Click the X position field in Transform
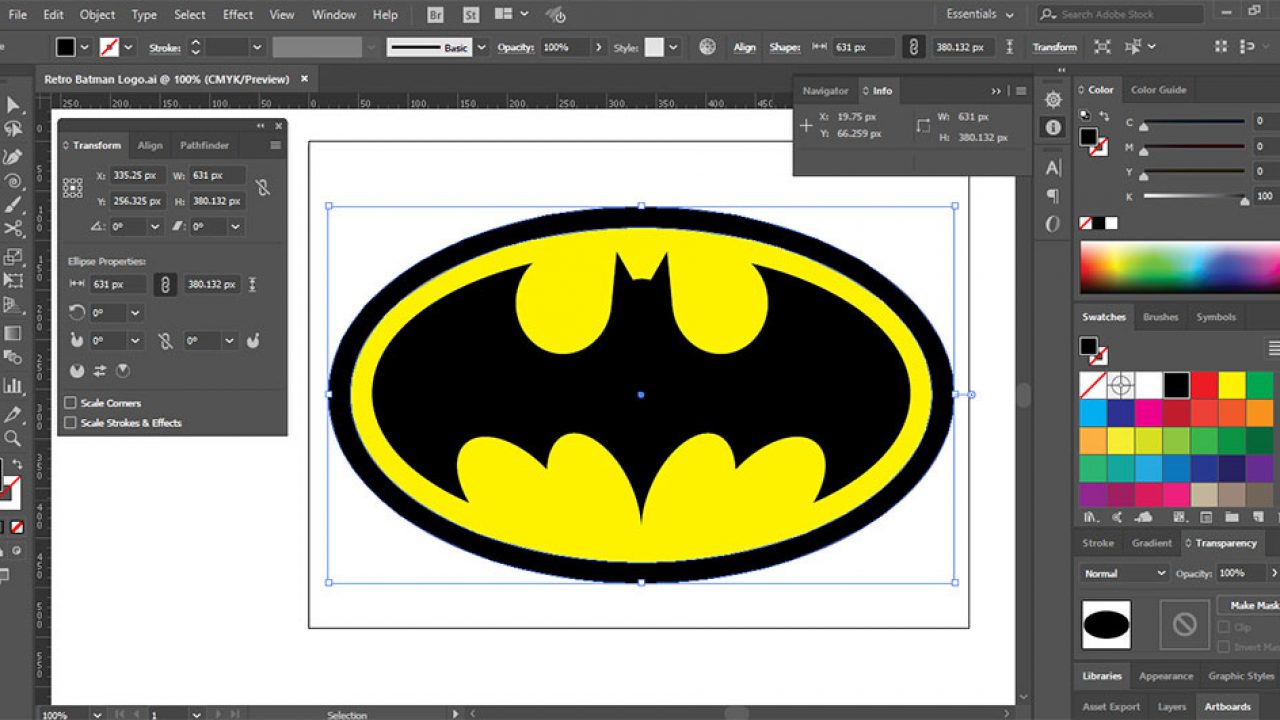Viewport: 1280px width, 720px height. (x=138, y=175)
